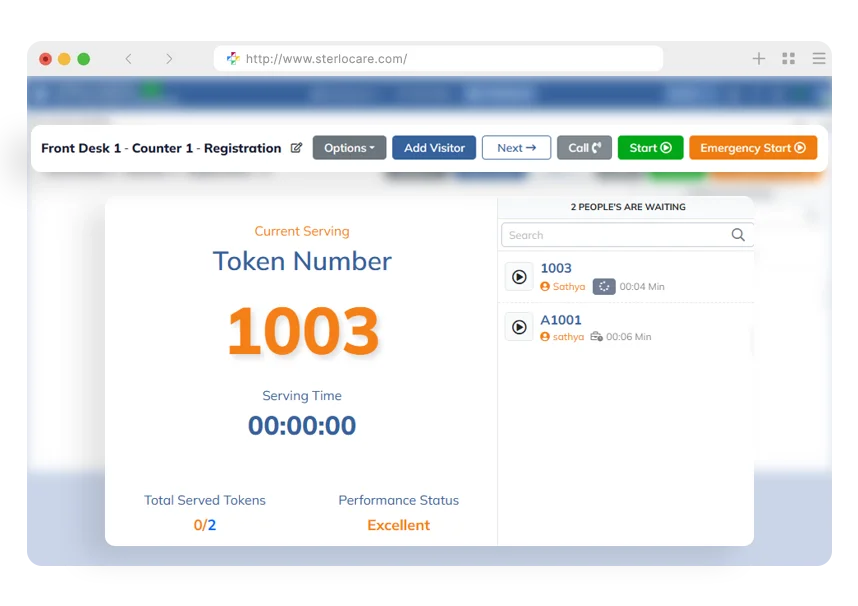Viewport: 858px width, 606px height.
Task: Click the green Start button
Action: pos(650,148)
